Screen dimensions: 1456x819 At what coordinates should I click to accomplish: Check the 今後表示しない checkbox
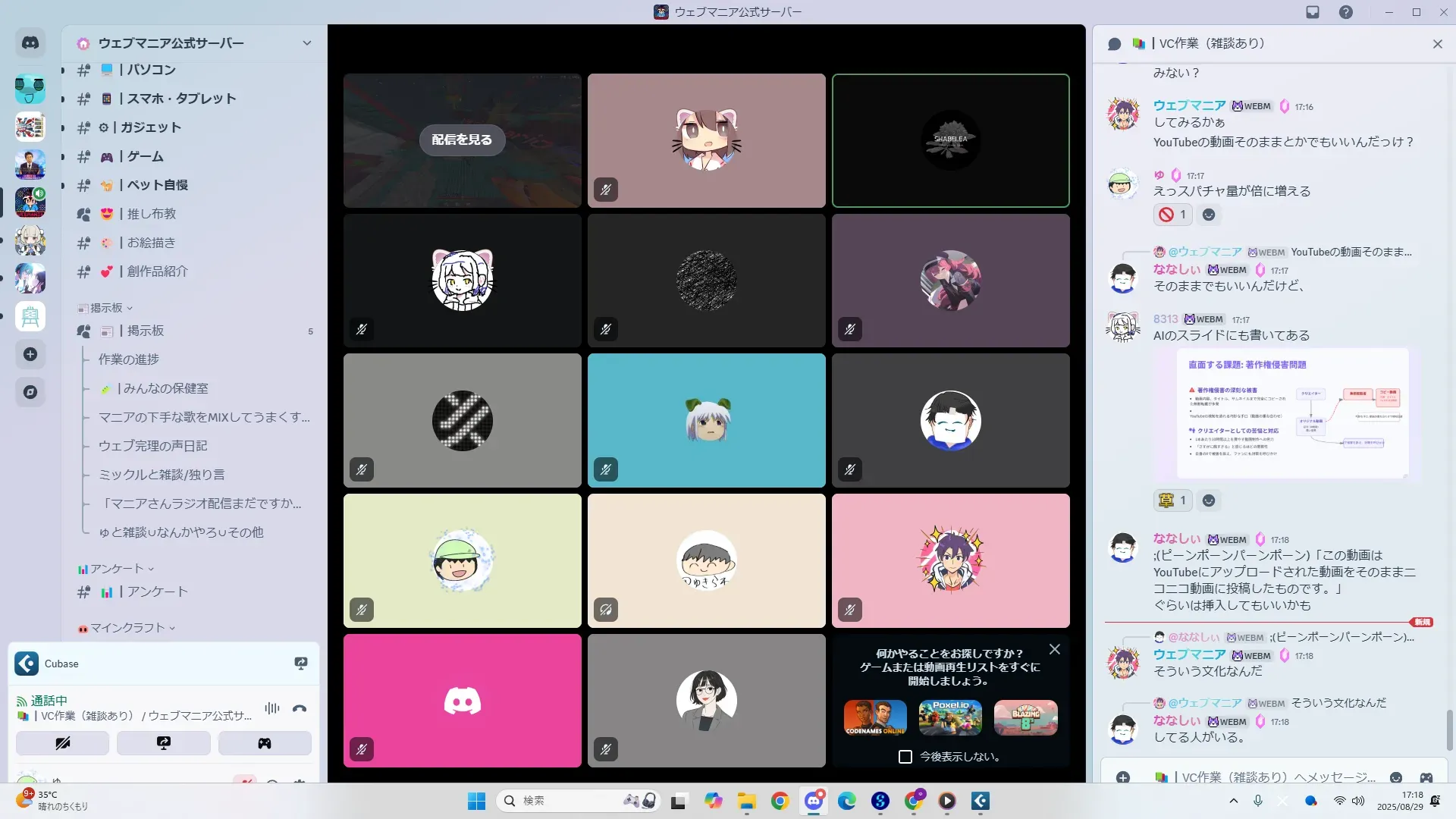click(x=905, y=757)
